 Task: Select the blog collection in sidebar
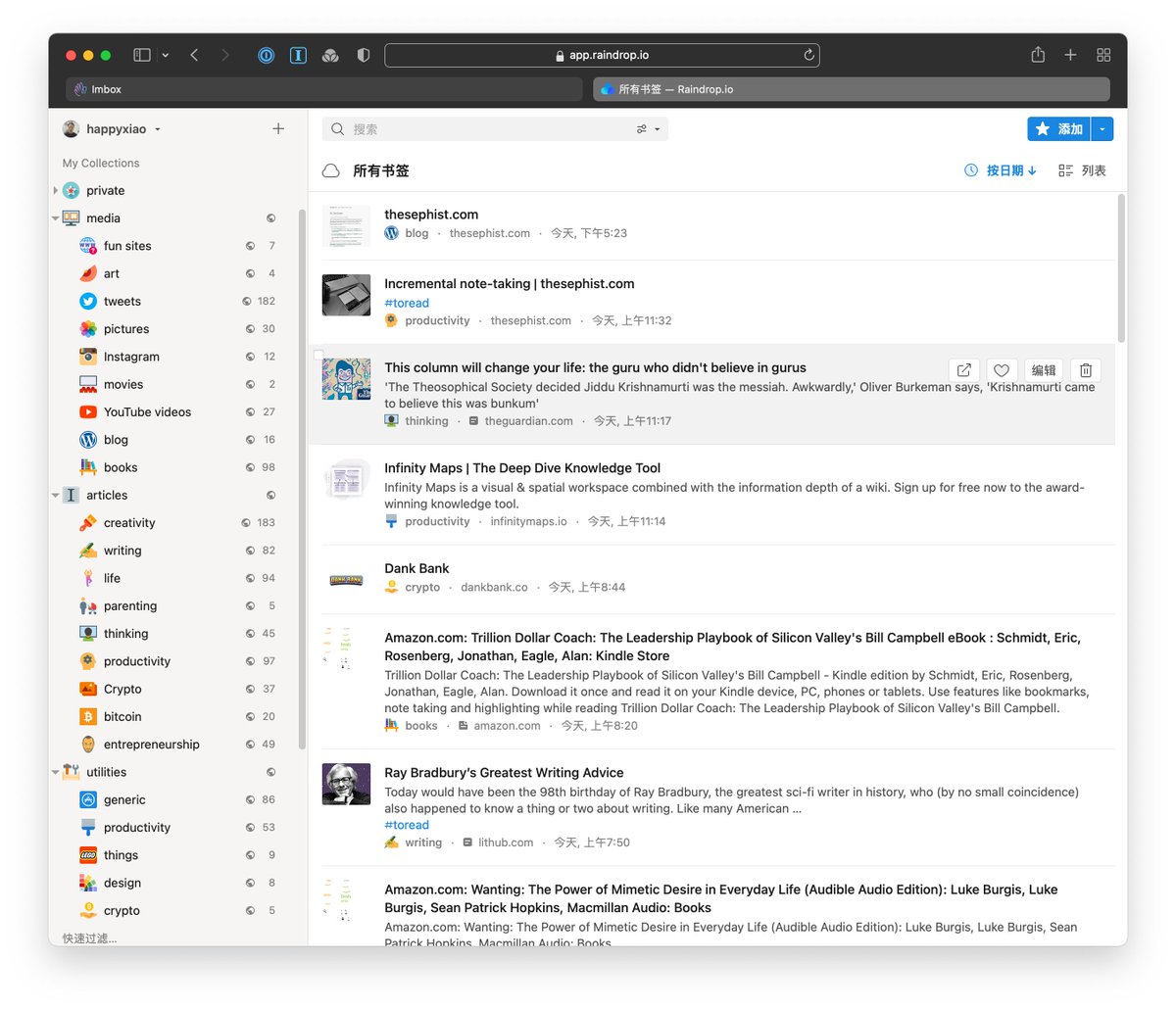(x=178, y=440)
